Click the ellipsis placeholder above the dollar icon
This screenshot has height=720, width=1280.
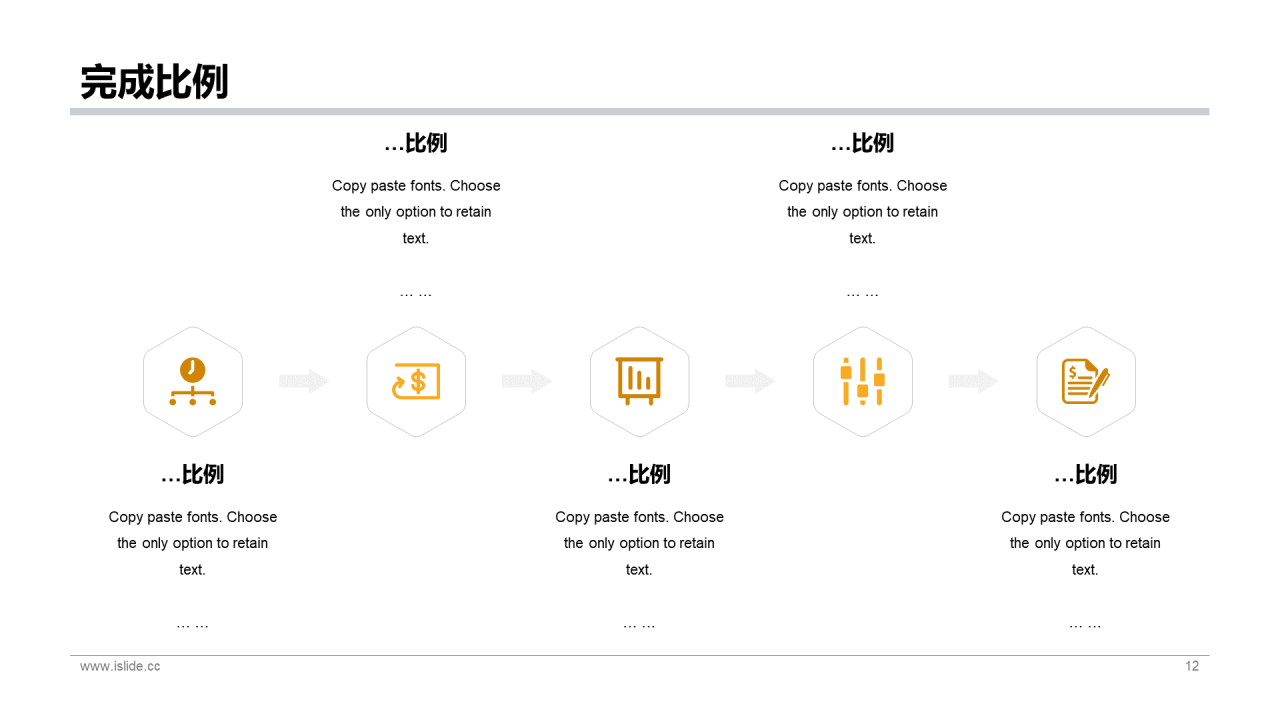click(x=416, y=294)
